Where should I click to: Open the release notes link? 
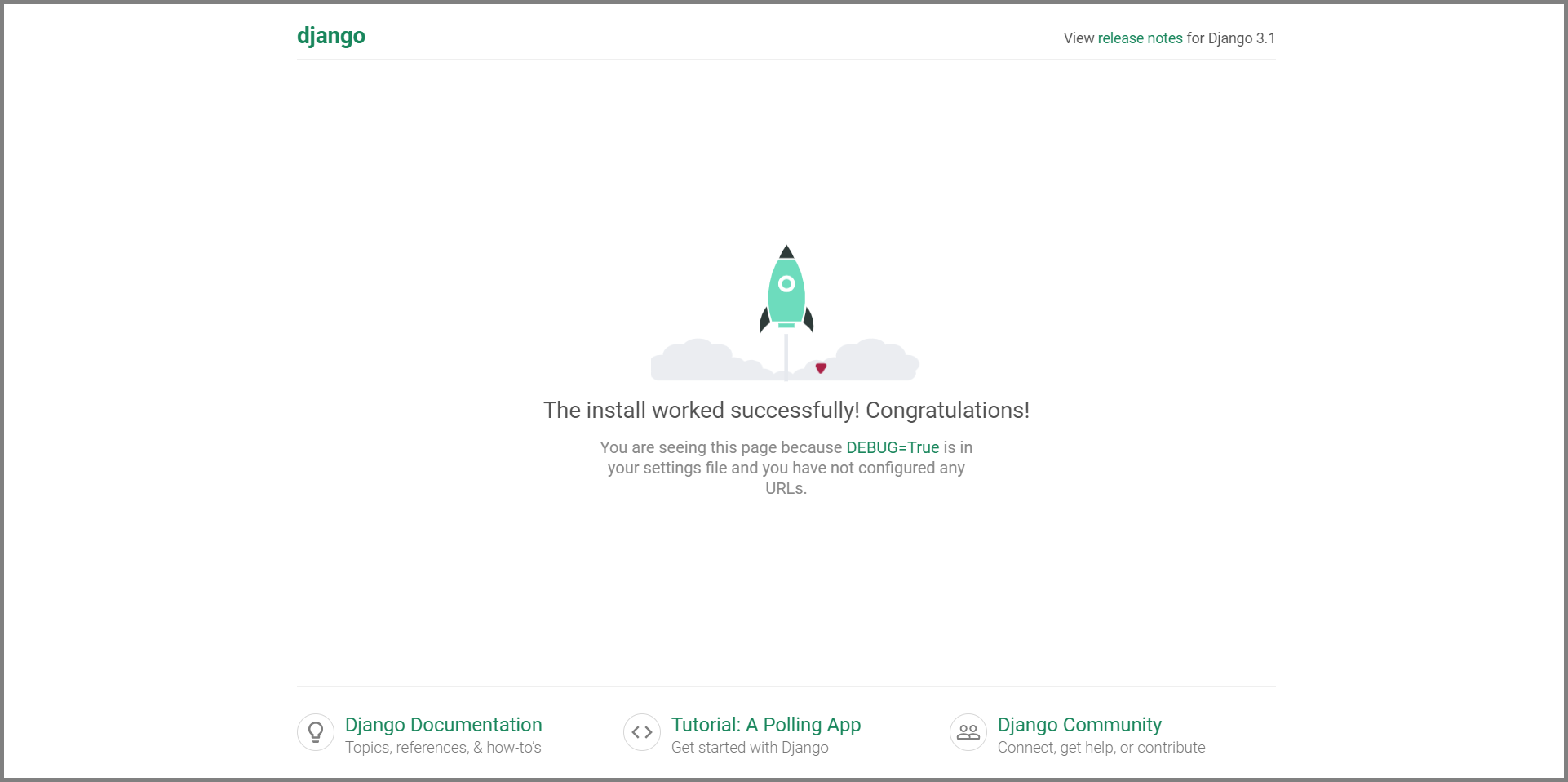[1140, 38]
